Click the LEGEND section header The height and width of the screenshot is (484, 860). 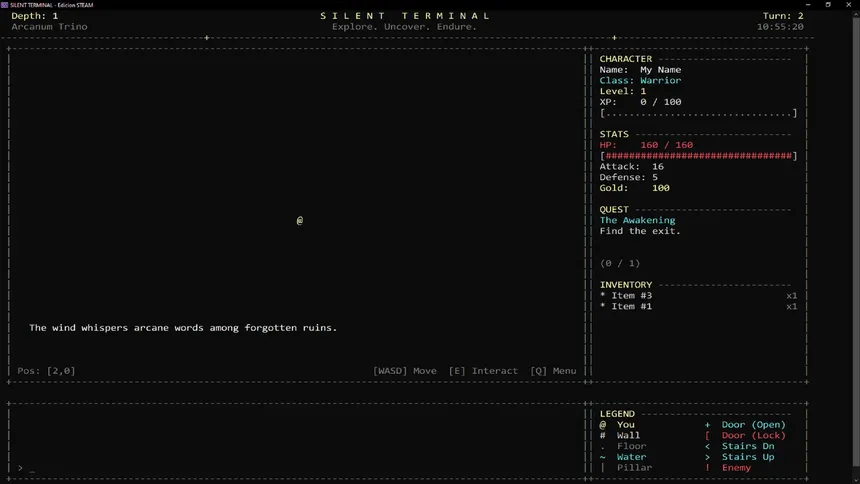[x=617, y=414]
